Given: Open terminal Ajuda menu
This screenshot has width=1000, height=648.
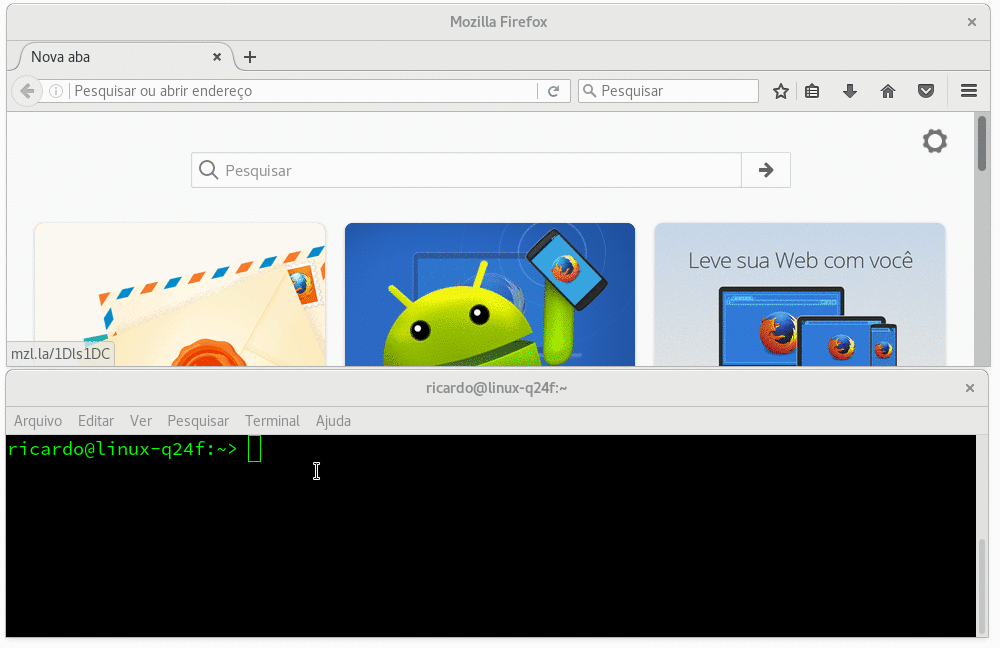Looking at the screenshot, I should [333, 421].
